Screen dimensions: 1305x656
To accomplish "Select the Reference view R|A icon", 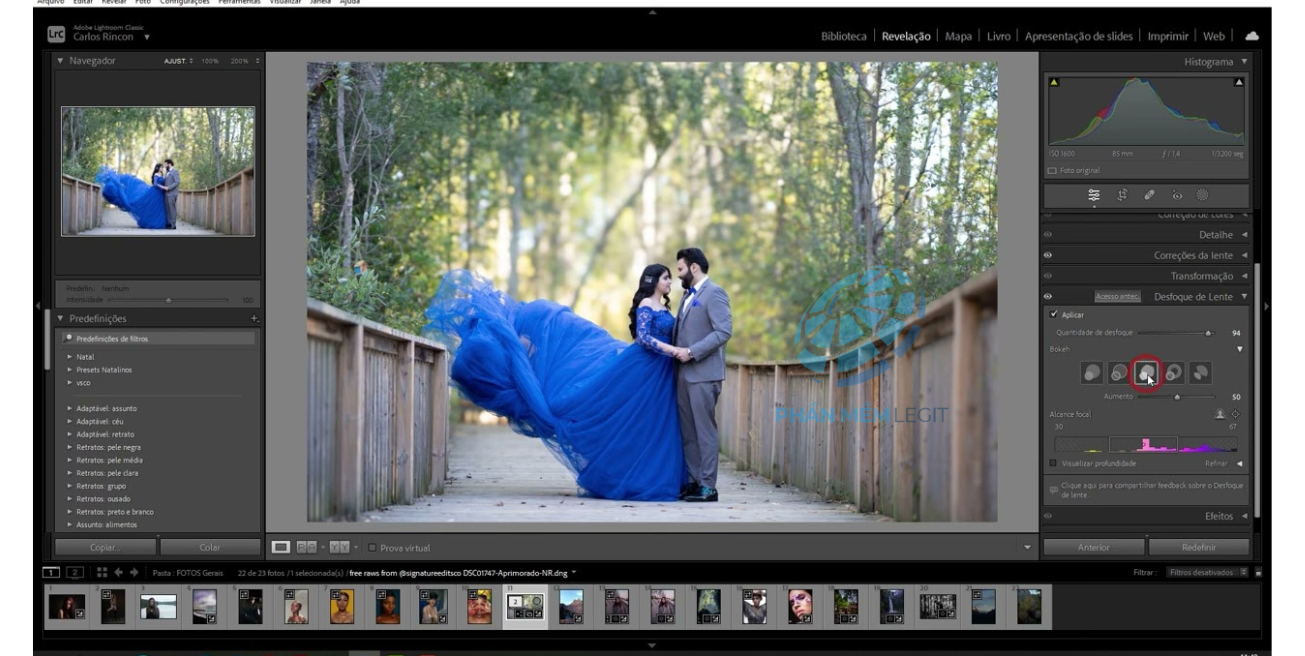I will (307, 547).
